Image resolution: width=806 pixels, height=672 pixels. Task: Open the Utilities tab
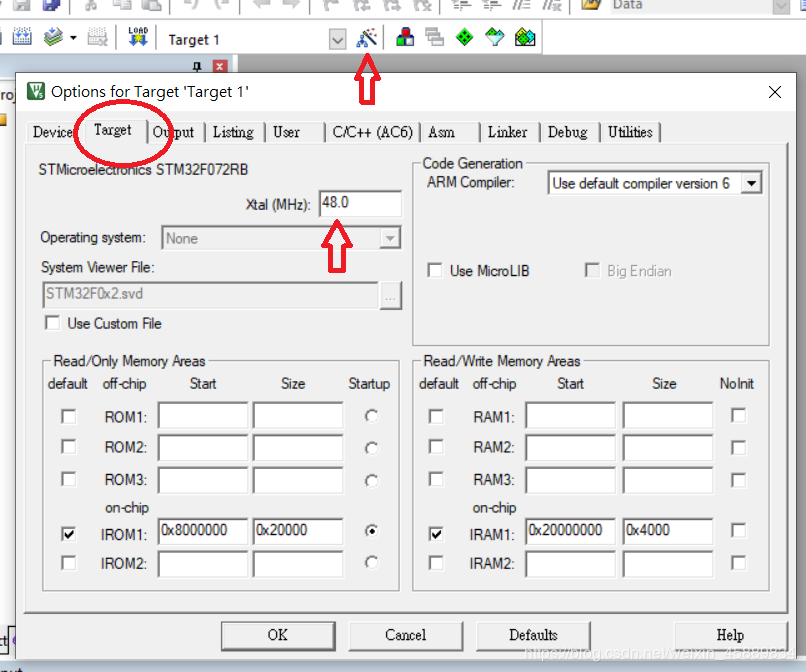point(630,132)
